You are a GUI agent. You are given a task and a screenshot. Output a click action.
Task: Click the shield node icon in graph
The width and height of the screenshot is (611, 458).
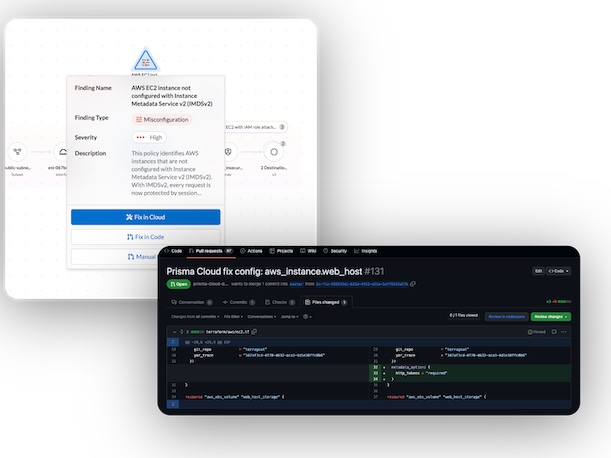pos(230,152)
